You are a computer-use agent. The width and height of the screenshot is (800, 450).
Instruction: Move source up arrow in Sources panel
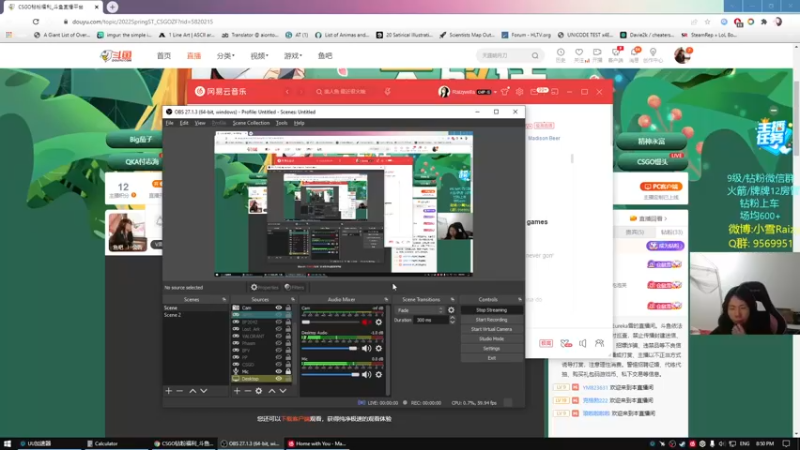pyautogui.click(x=271, y=391)
